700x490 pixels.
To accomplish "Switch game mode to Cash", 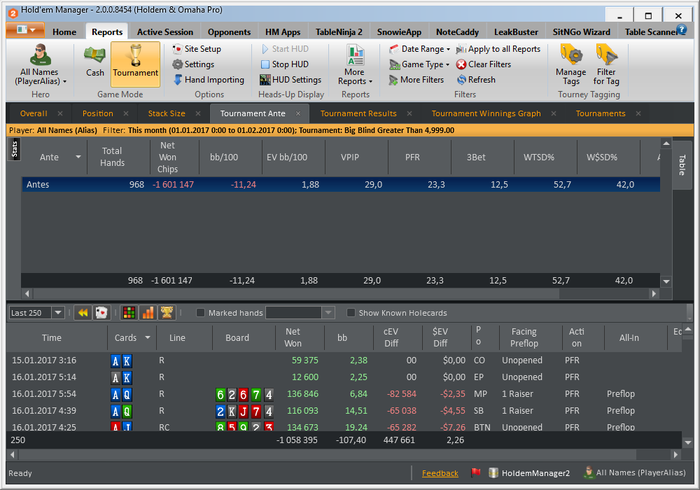I will pos(95,62).
